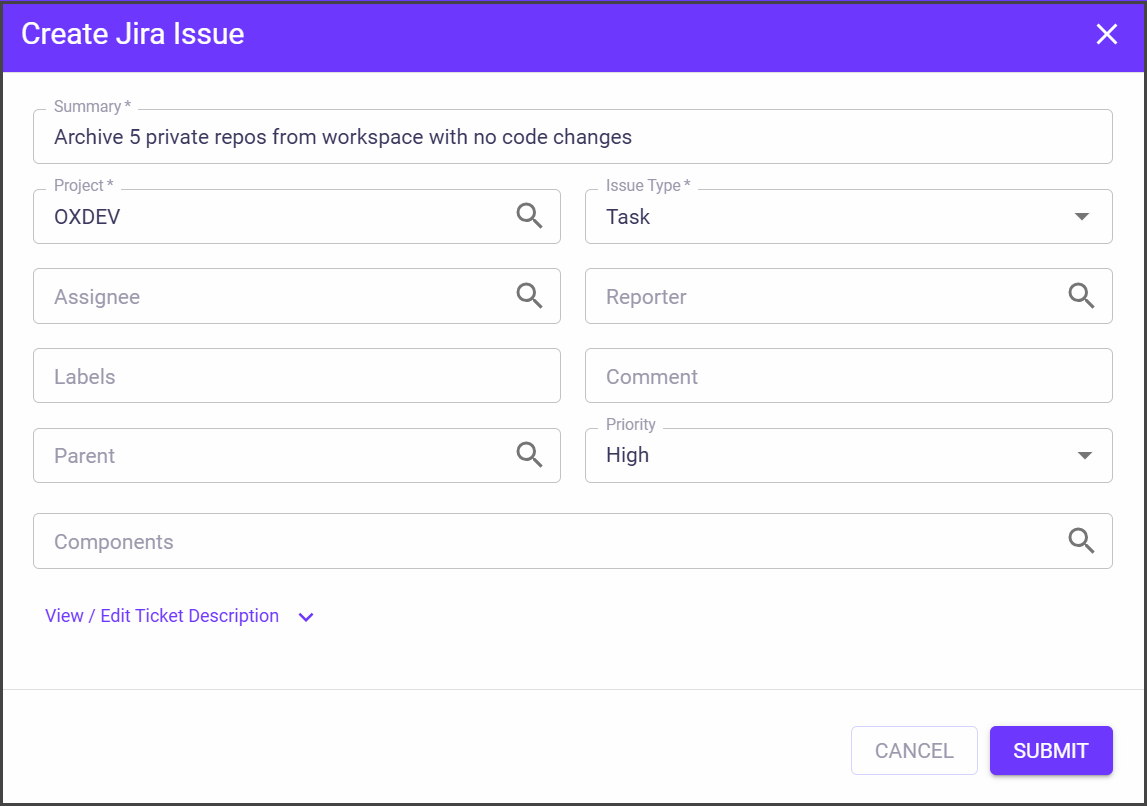Viewport: 1147px width, 806px height.
Task: Click the View / Edit Ticket Description link
Action: [162, 616]
